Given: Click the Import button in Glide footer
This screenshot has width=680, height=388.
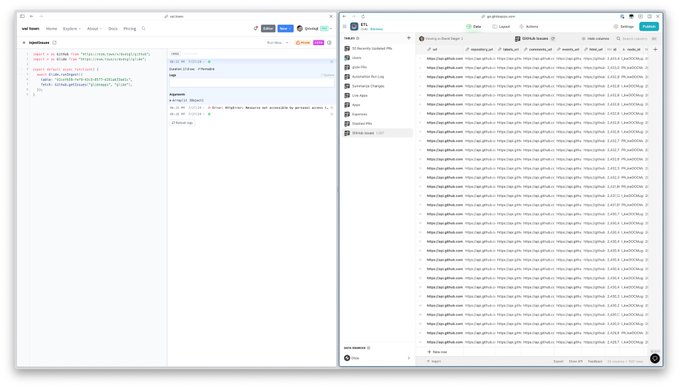Looking at the screenshot, I should click(434, 361).
